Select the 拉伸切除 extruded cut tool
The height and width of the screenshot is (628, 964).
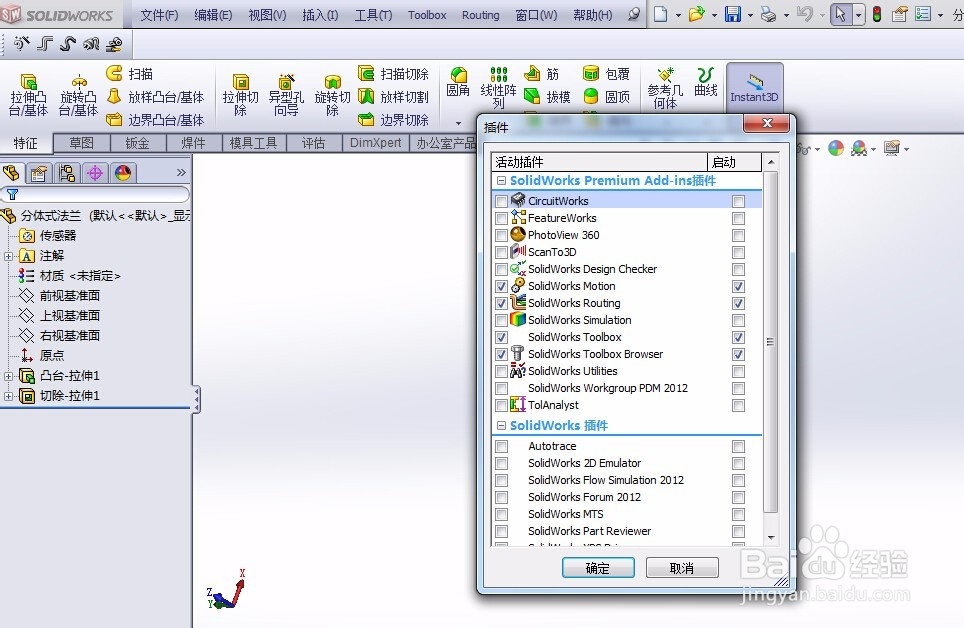tap(240, 95)
